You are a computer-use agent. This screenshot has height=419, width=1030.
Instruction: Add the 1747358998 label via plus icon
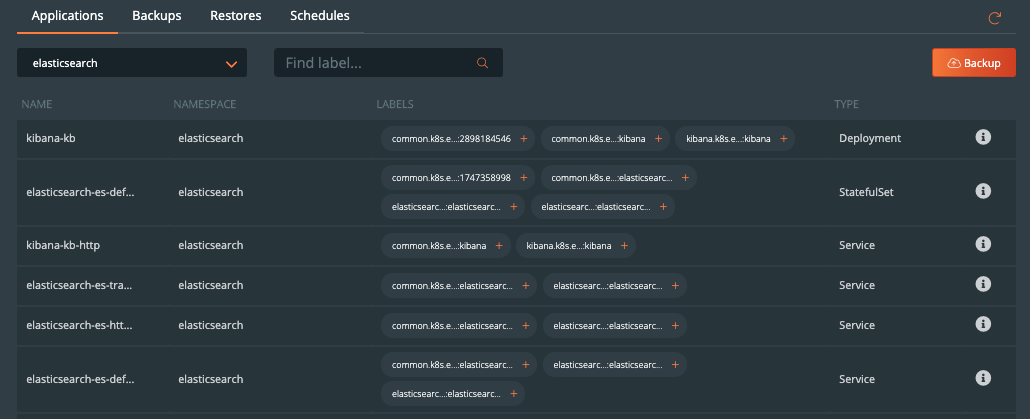click(x=523, y=178)
